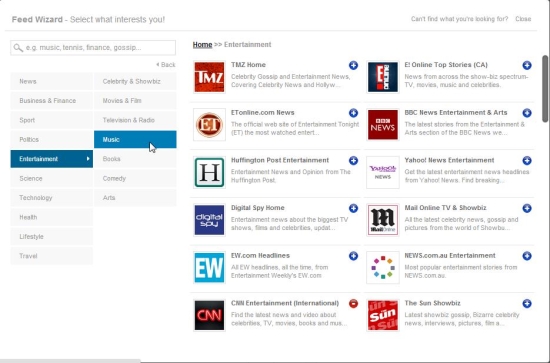Add EW.com Headlines feed plus icon
The image size is (550, 363).
[x=353, y=256]
